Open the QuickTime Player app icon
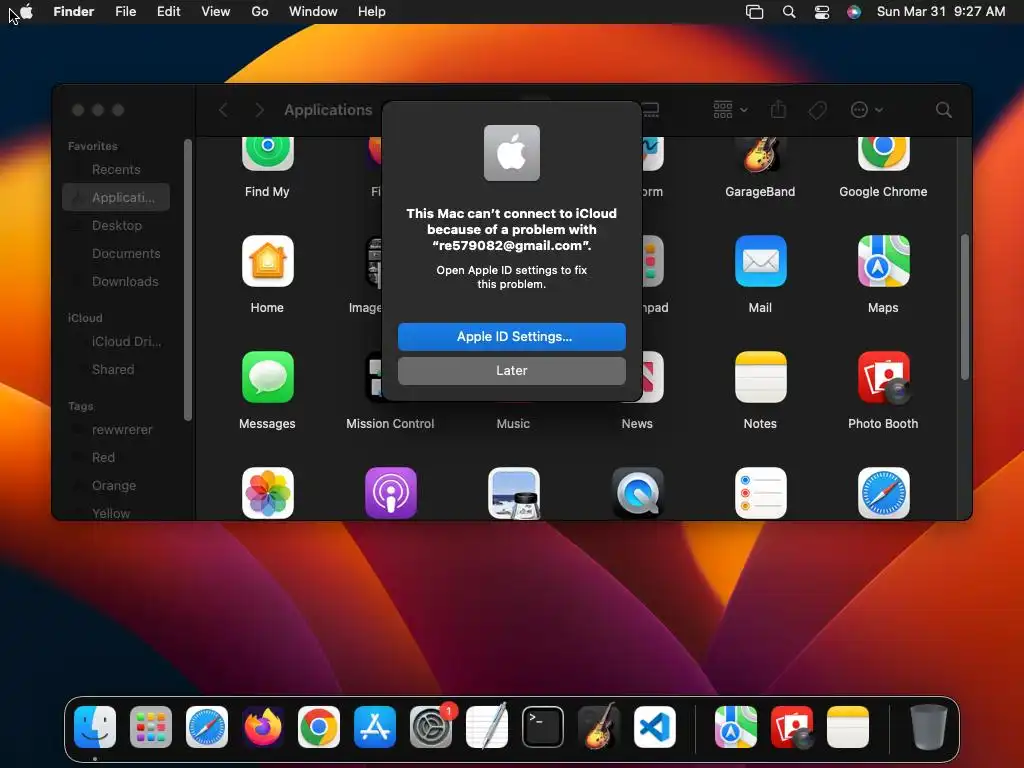Viewport: 1024px width, 768px height. click(637, 492)
